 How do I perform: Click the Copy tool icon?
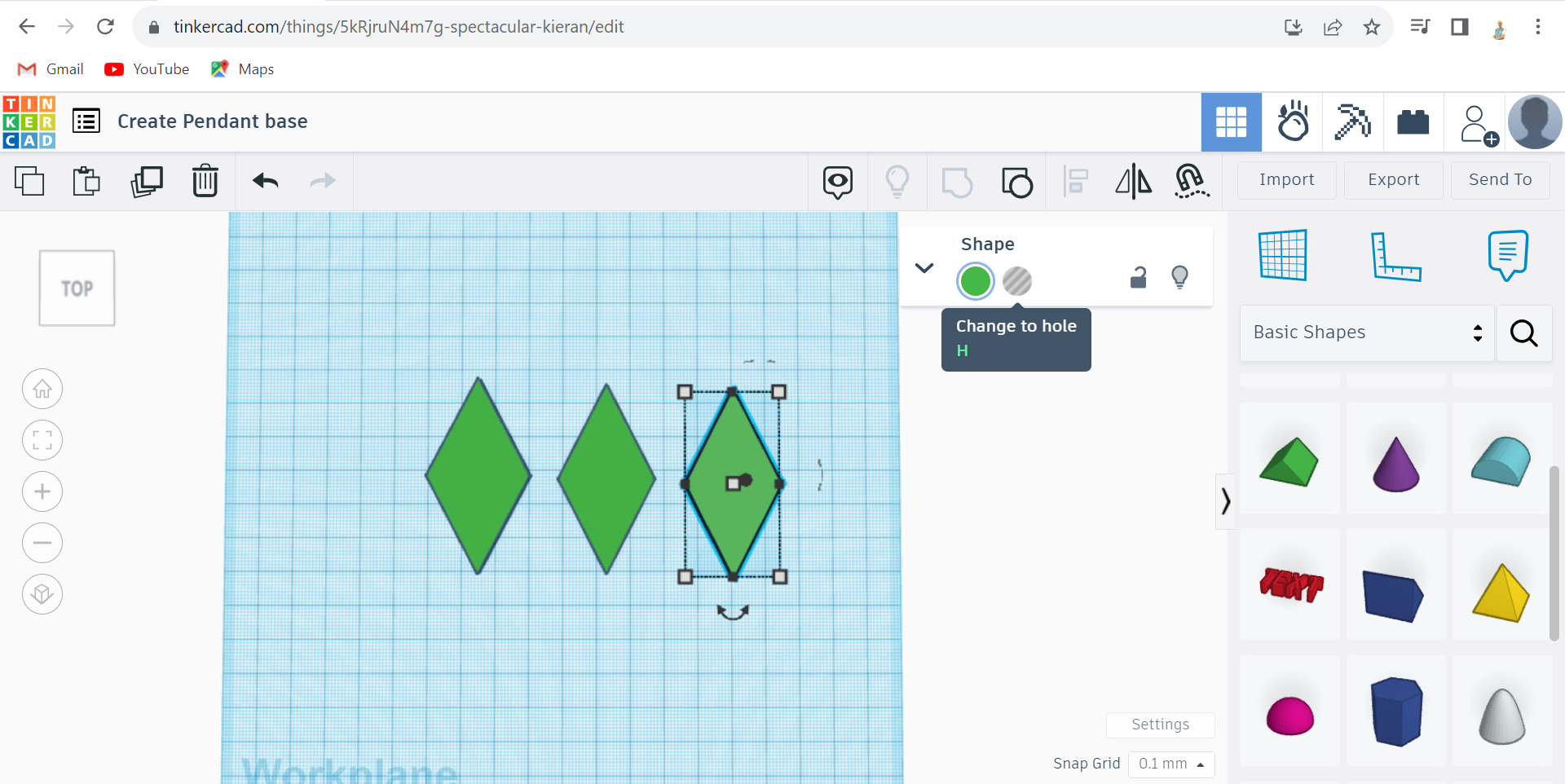(x=29, y=181)
